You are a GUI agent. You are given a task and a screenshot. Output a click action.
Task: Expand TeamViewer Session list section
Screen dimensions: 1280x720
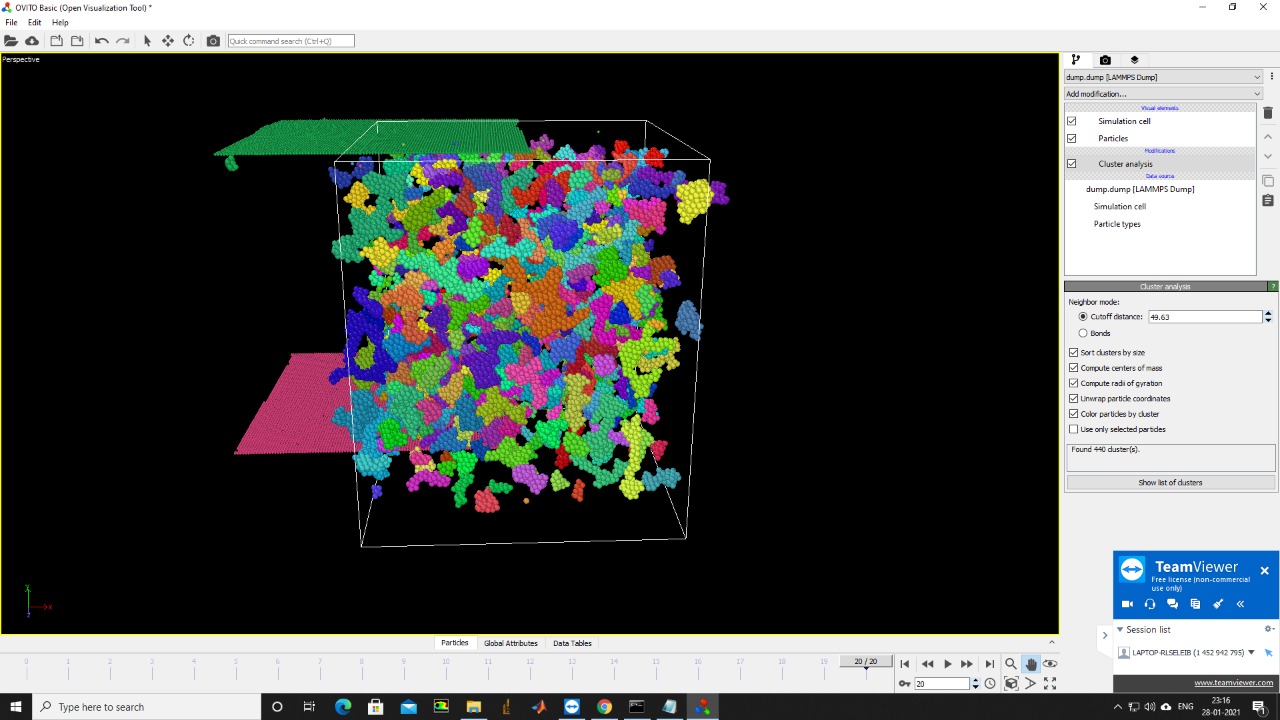[1120, 630]
